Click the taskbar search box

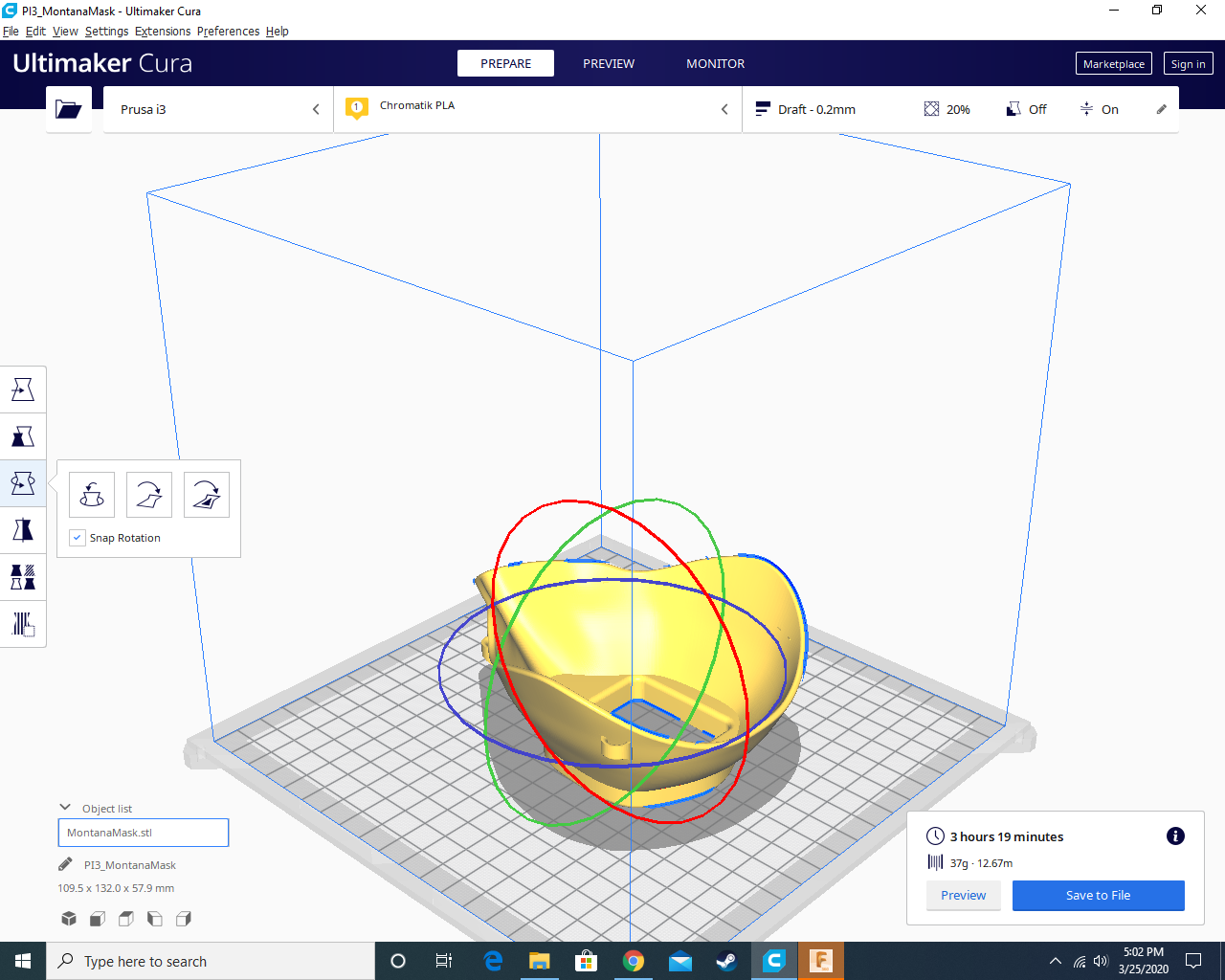coord(211,961)
